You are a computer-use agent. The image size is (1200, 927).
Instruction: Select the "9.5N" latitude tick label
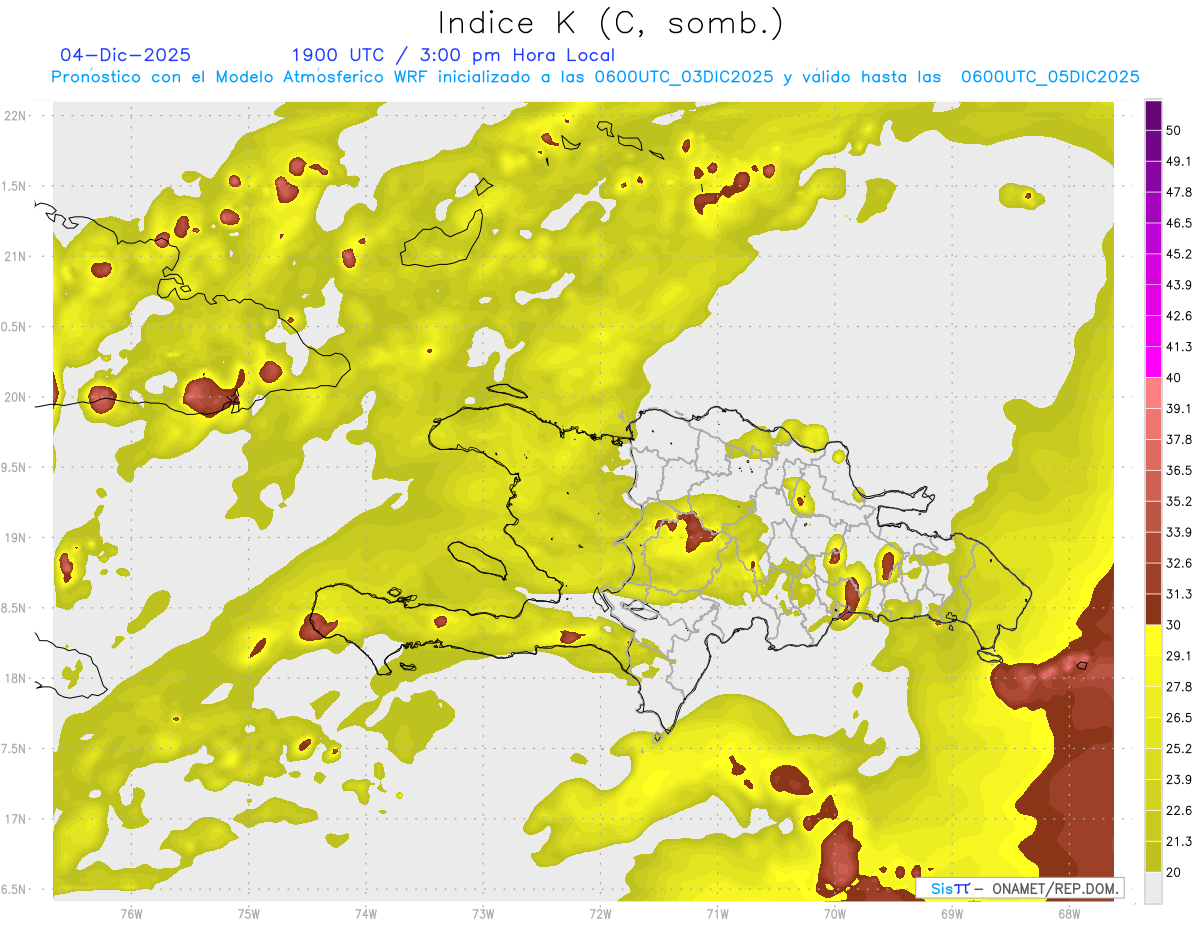tap(15, 468)
